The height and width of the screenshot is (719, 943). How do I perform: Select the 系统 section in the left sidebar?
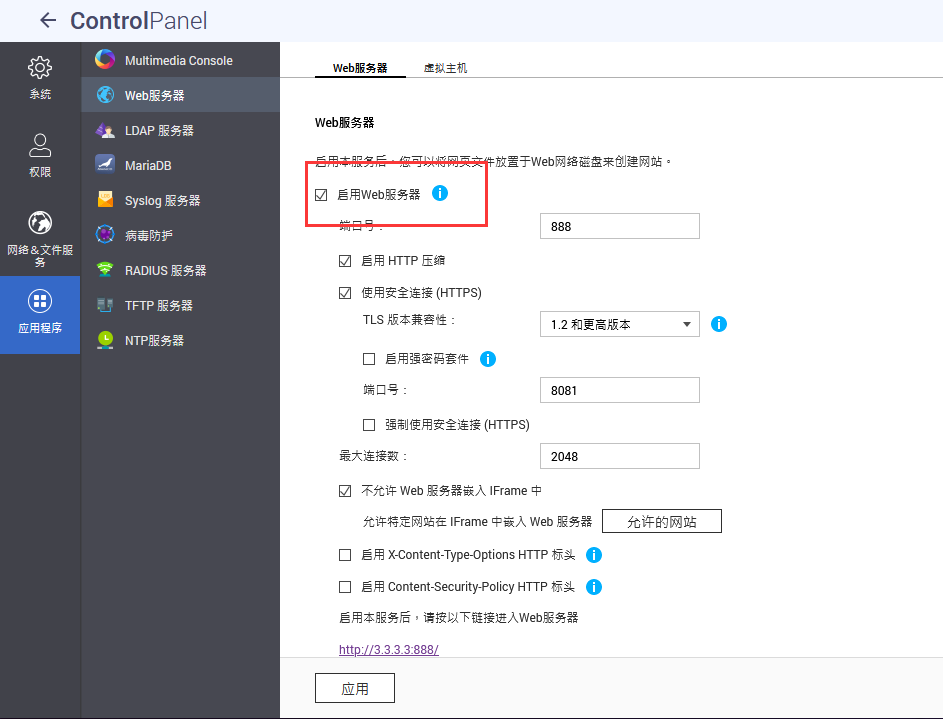pos(40,78)
